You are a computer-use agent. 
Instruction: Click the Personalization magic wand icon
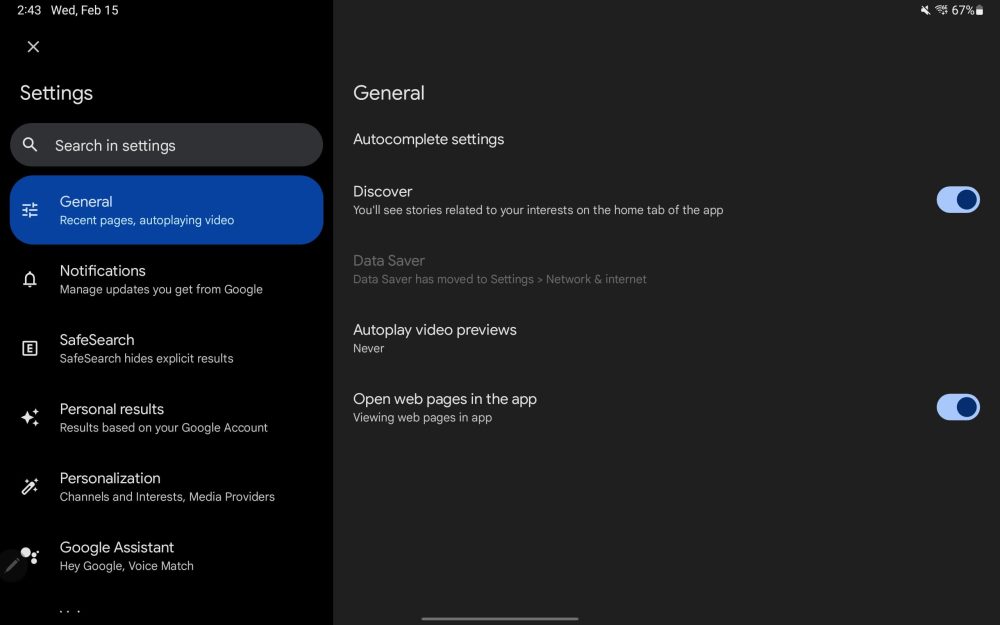pyautogui.click(x=30, y=487)
